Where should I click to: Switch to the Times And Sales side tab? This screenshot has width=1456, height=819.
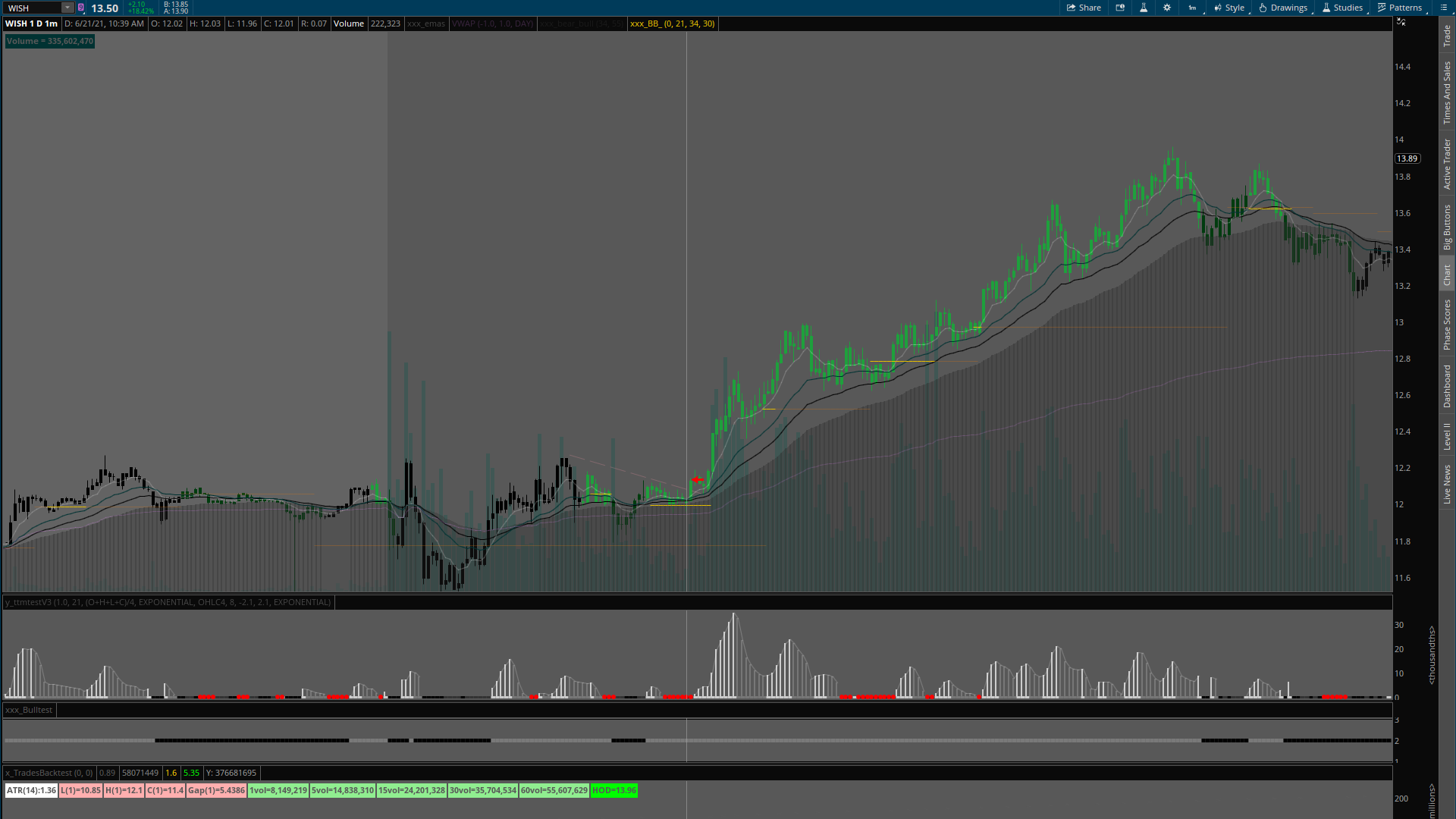click(x=1447, y=93)
